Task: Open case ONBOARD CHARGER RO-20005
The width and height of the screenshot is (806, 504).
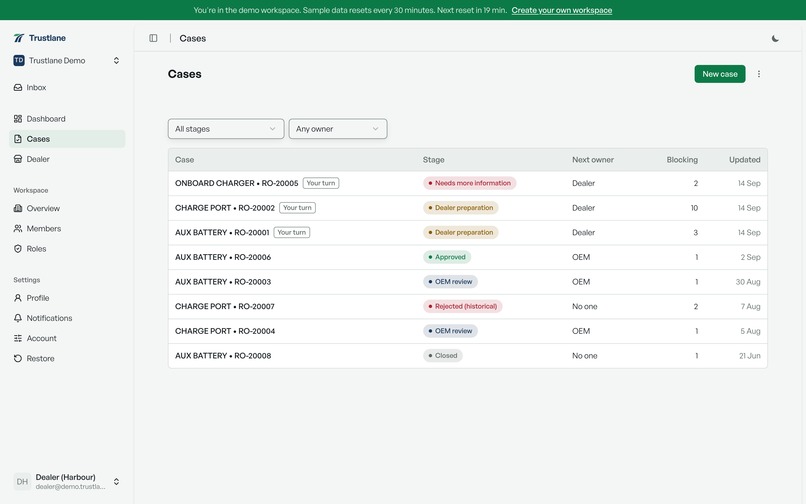Action: pyautogui.click(x=236, y=183)
